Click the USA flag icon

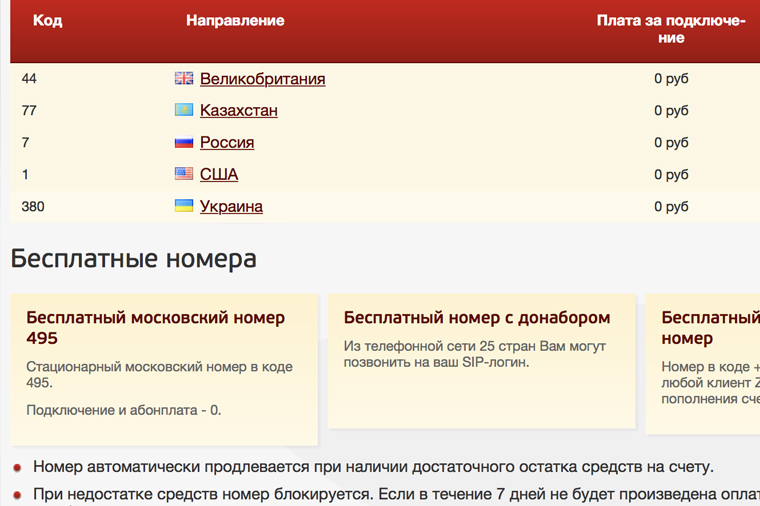184,174
